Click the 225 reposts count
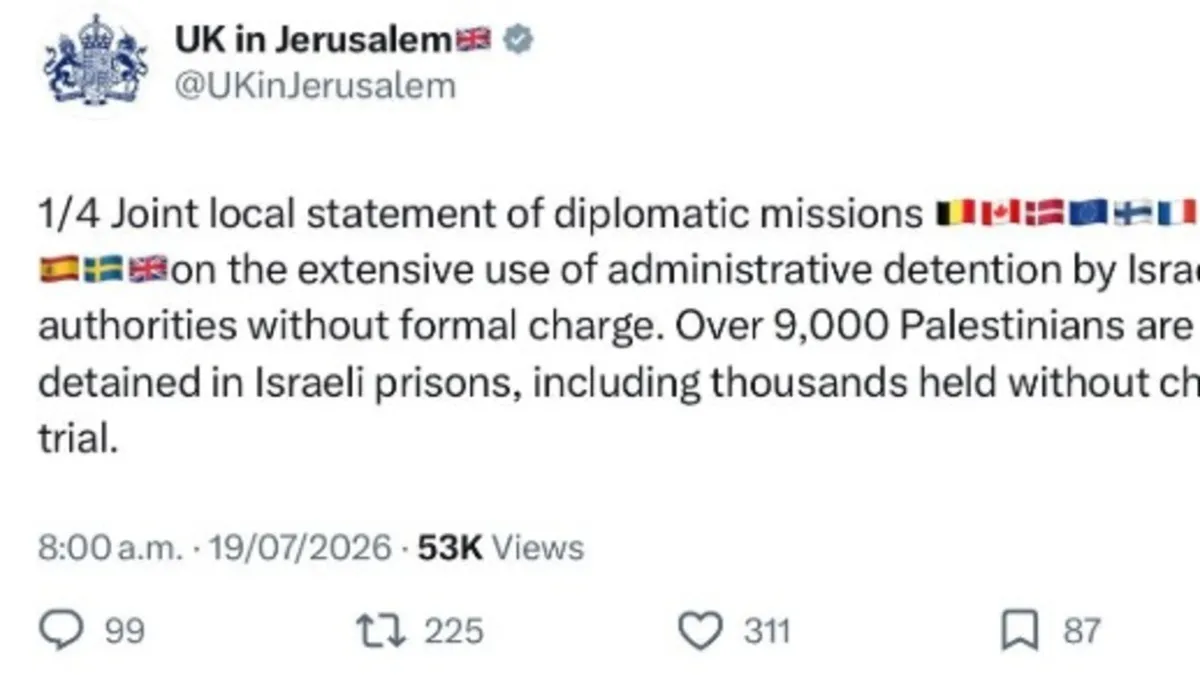This screenshot has height=675, width=1200. (454, 631)
